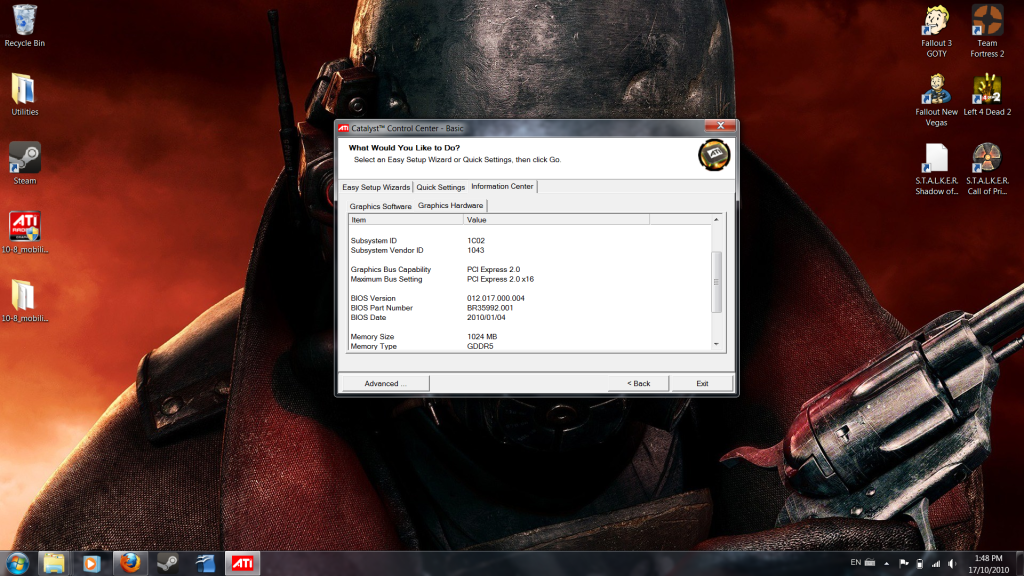Open the blue window app on taskbar

tap(205, 563)
